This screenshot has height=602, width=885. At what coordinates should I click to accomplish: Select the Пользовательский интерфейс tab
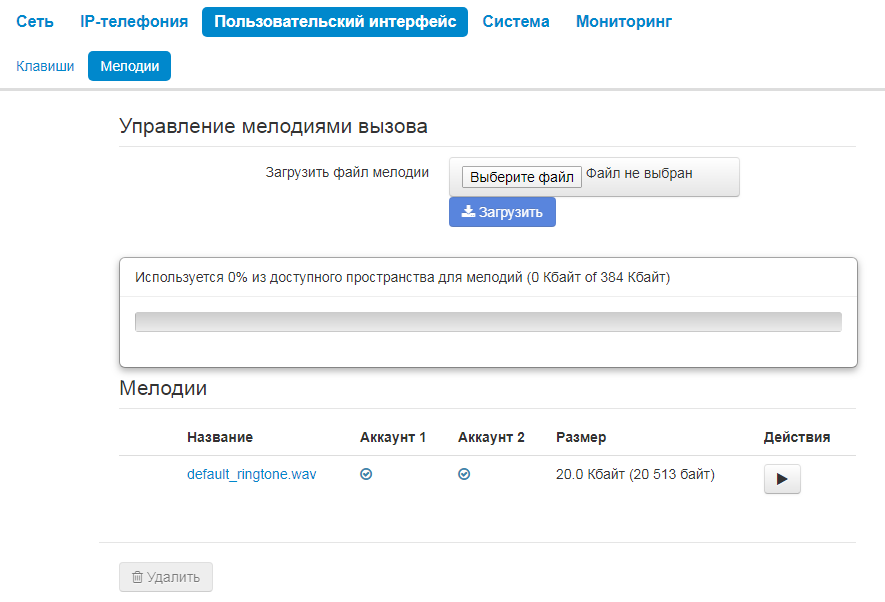pyautogui.click(x=335, y=21)
